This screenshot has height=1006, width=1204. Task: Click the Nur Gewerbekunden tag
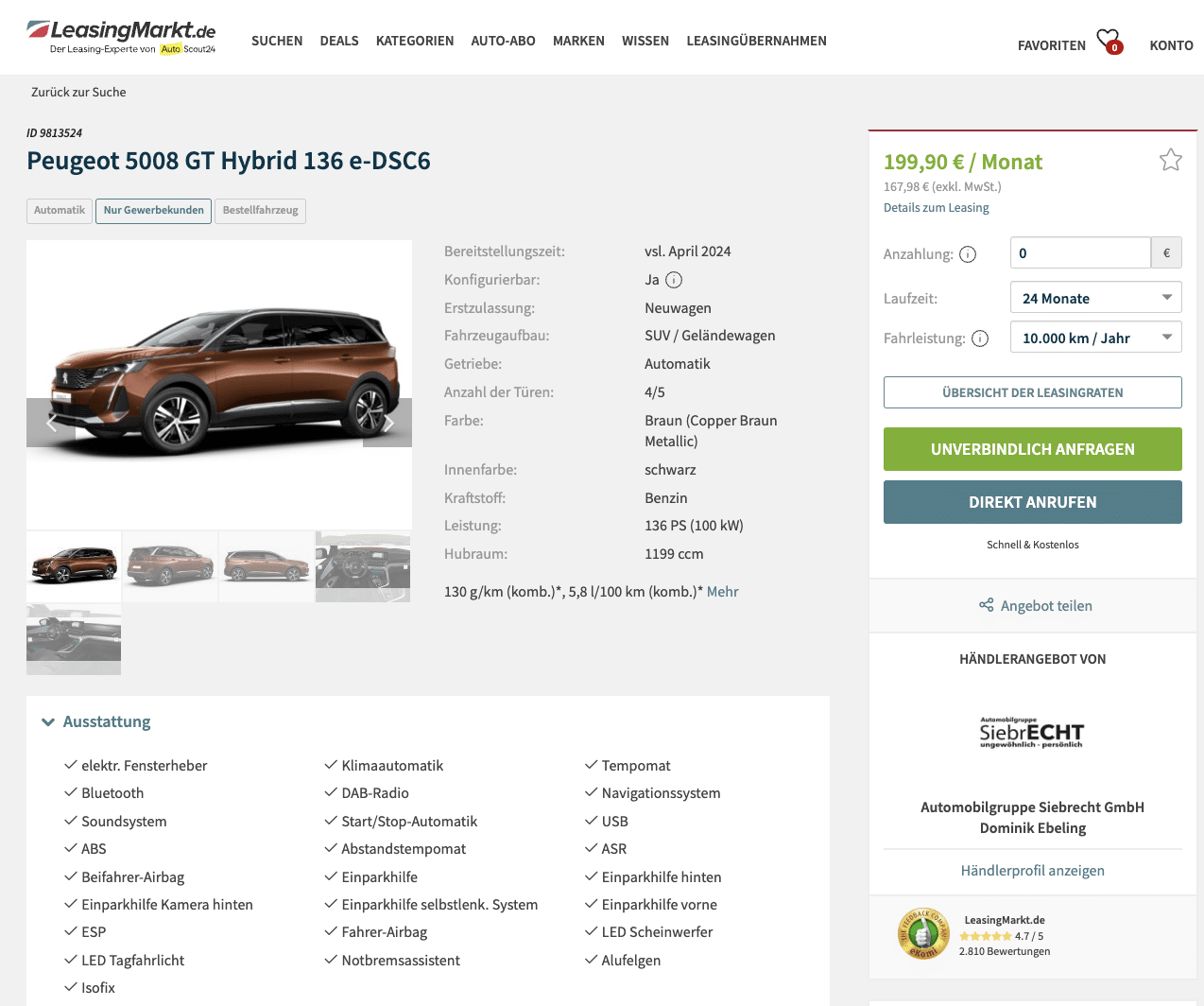click(153, 211)
